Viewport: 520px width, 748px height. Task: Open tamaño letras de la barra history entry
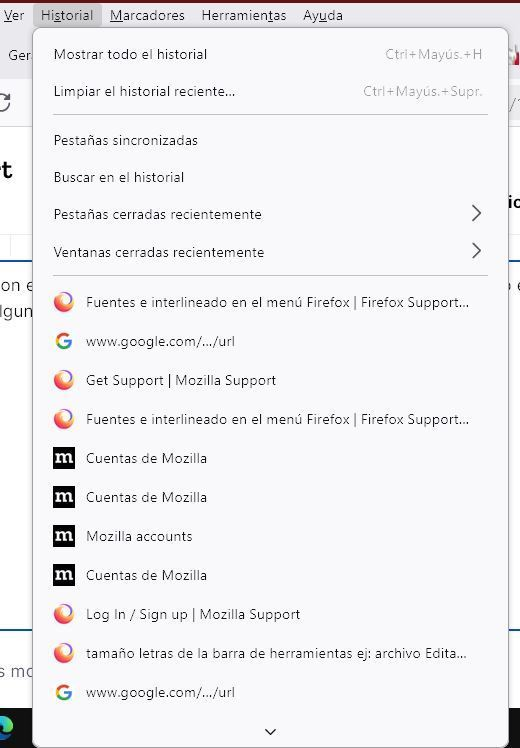[x=270, y=653]
